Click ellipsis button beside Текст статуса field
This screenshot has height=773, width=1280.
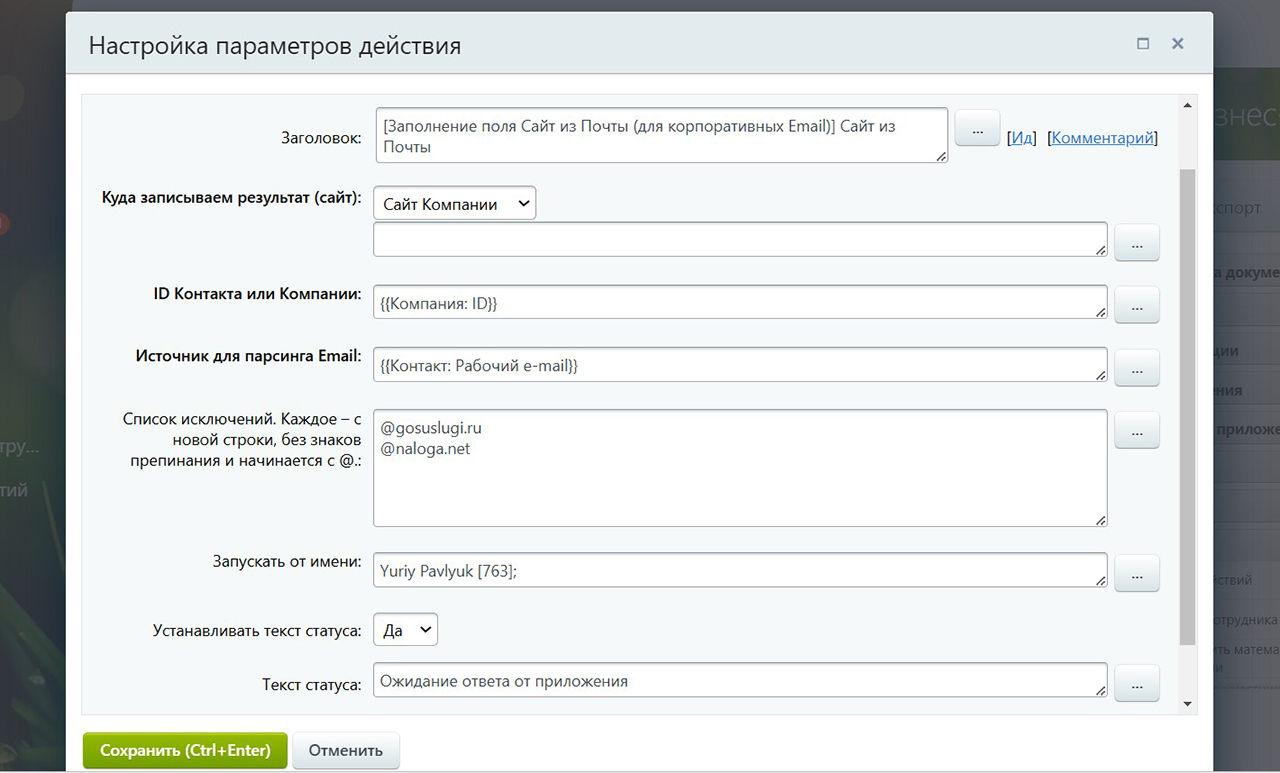click(x=1136, y=683)
